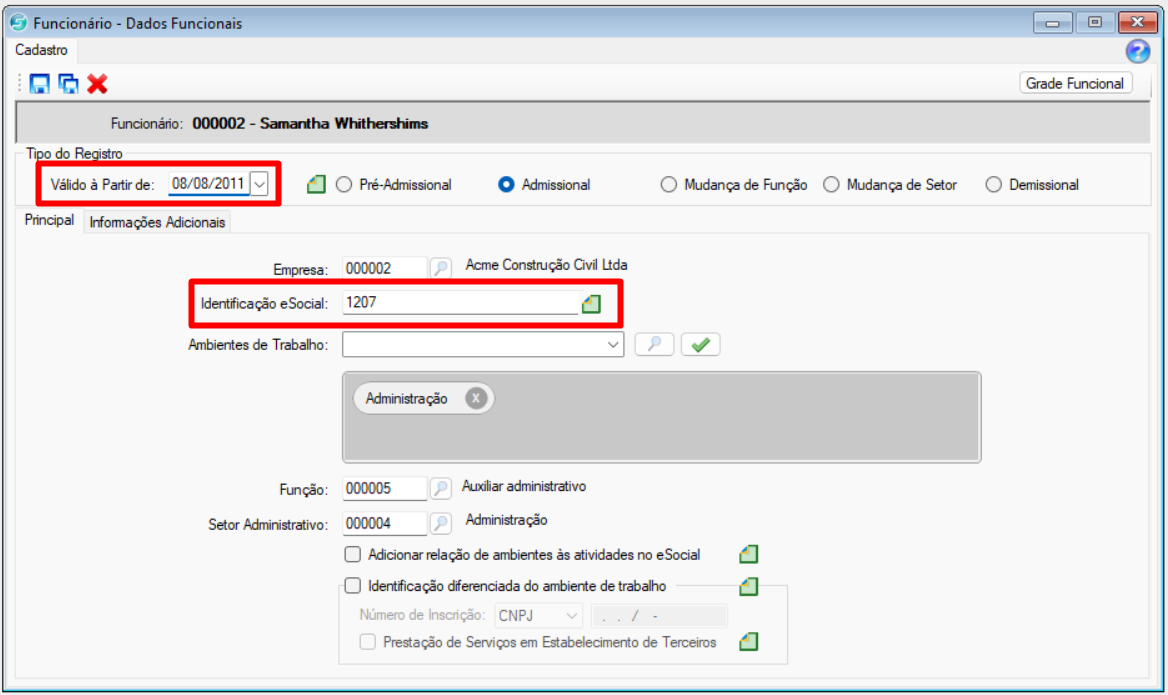Image resolution: width=1168 pixels, height=695 pixels.
Task: Click the magnifier icon beside Função field
Action: 441,488
